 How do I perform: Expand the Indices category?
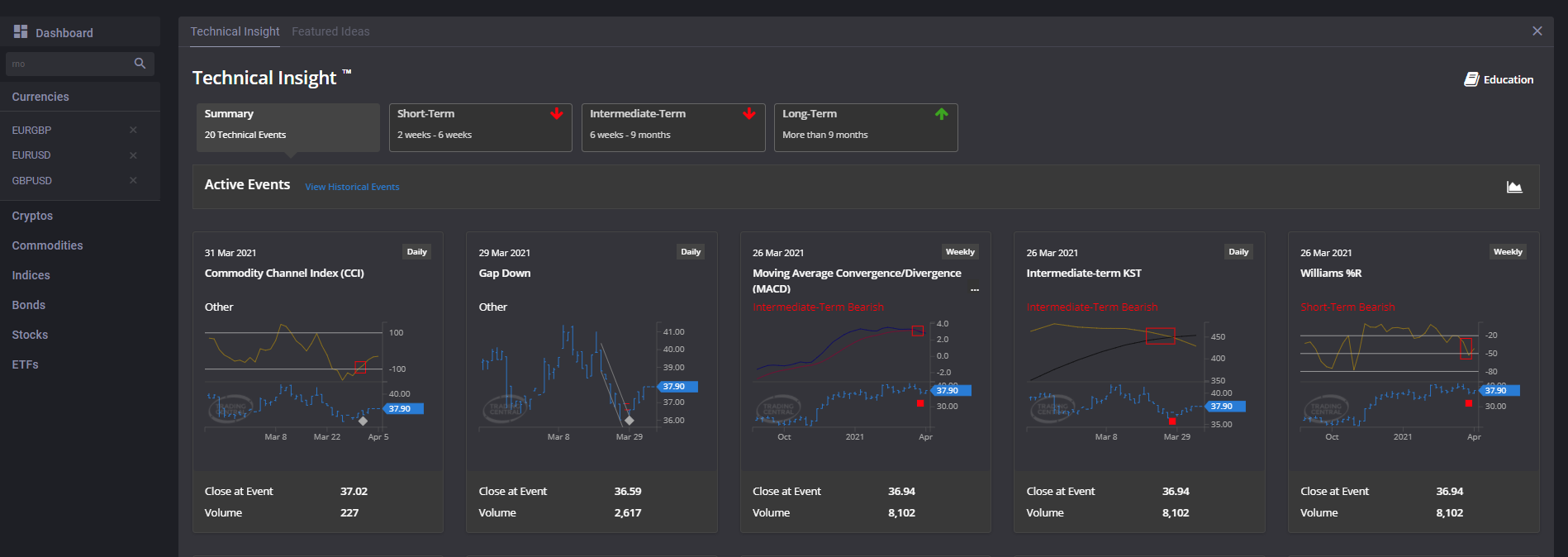(x=31, y=275)
